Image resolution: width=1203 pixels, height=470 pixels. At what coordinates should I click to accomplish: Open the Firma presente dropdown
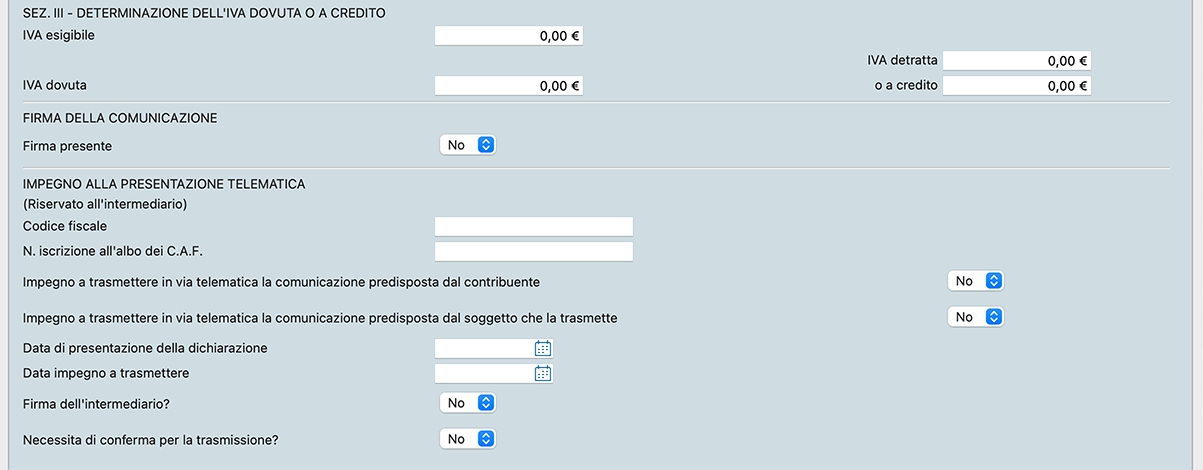coord(468,145)
